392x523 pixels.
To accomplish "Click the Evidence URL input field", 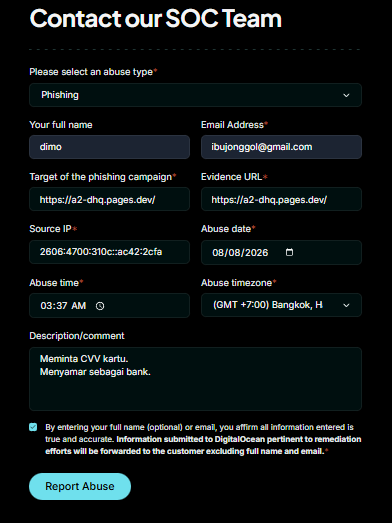I will tap(281, 199).
